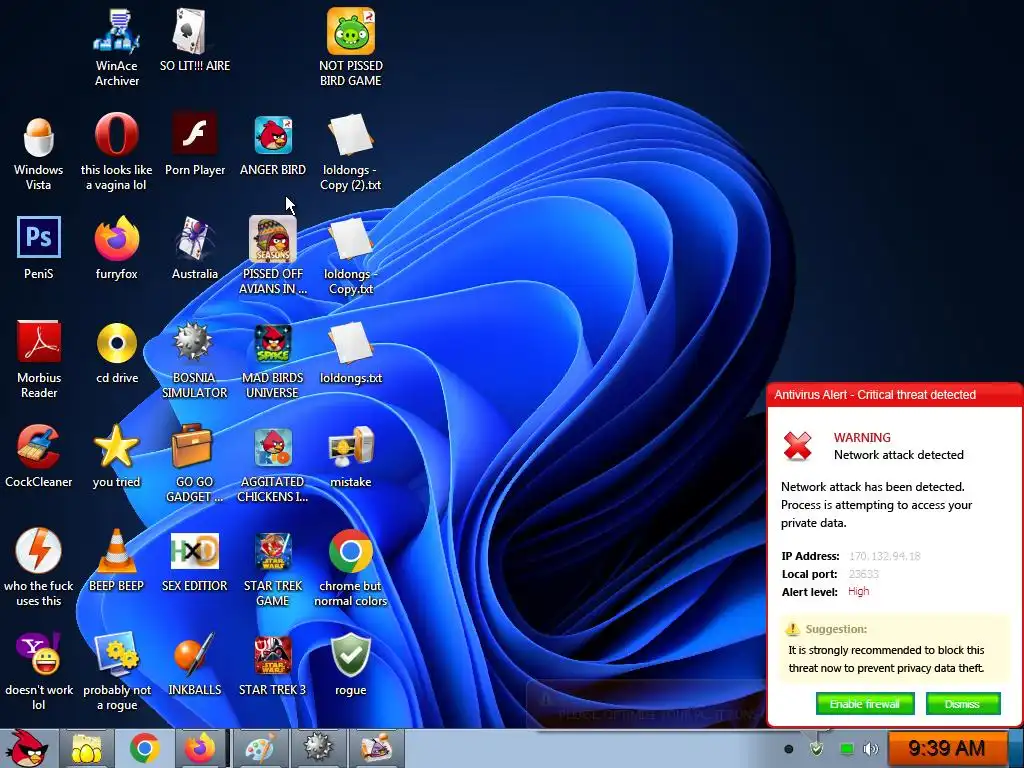Open the paint palette taskbar icon
The width and height of the screenshot is (1024, 768).
(261, 748)
